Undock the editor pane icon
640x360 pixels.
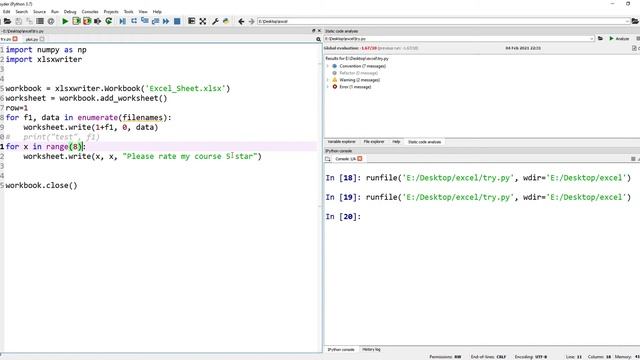[313, 31]
